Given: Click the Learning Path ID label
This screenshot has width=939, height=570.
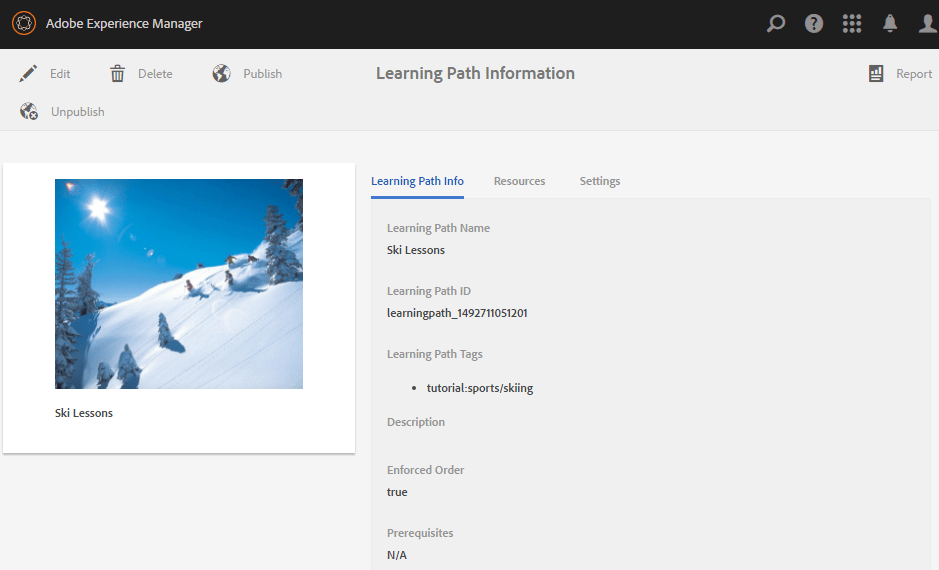Looking at the screenshot, I should 429,291.
